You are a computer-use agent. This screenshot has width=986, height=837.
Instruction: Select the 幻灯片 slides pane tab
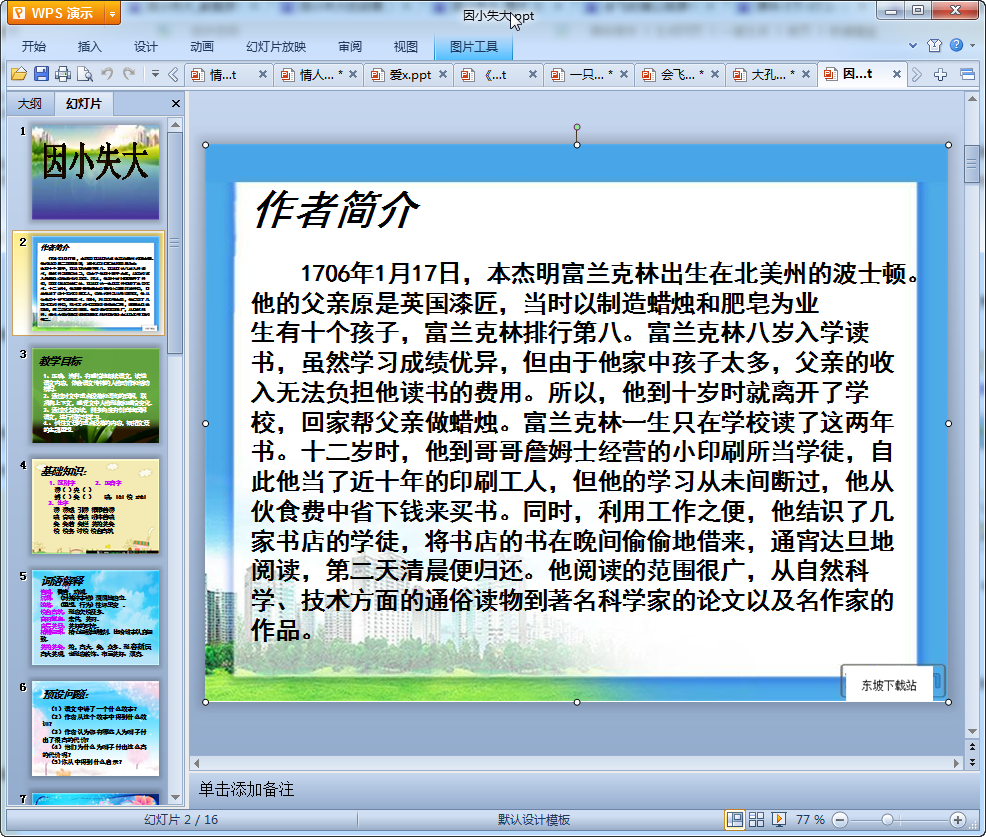click(x=84, y=104)
